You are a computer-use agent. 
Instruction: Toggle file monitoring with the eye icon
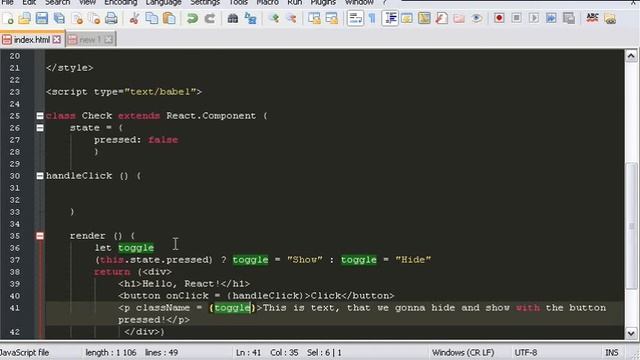(476, 18)
